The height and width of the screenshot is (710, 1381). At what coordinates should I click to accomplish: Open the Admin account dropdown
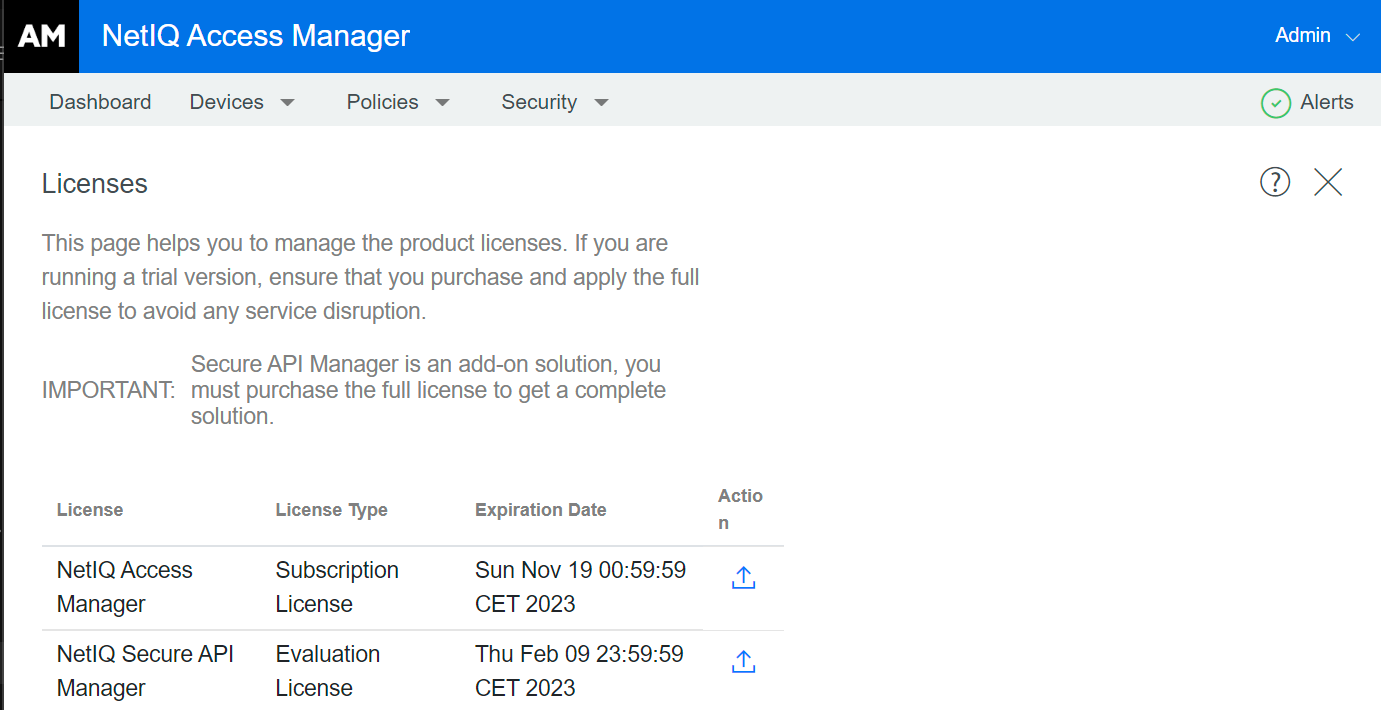point(1316,35)
